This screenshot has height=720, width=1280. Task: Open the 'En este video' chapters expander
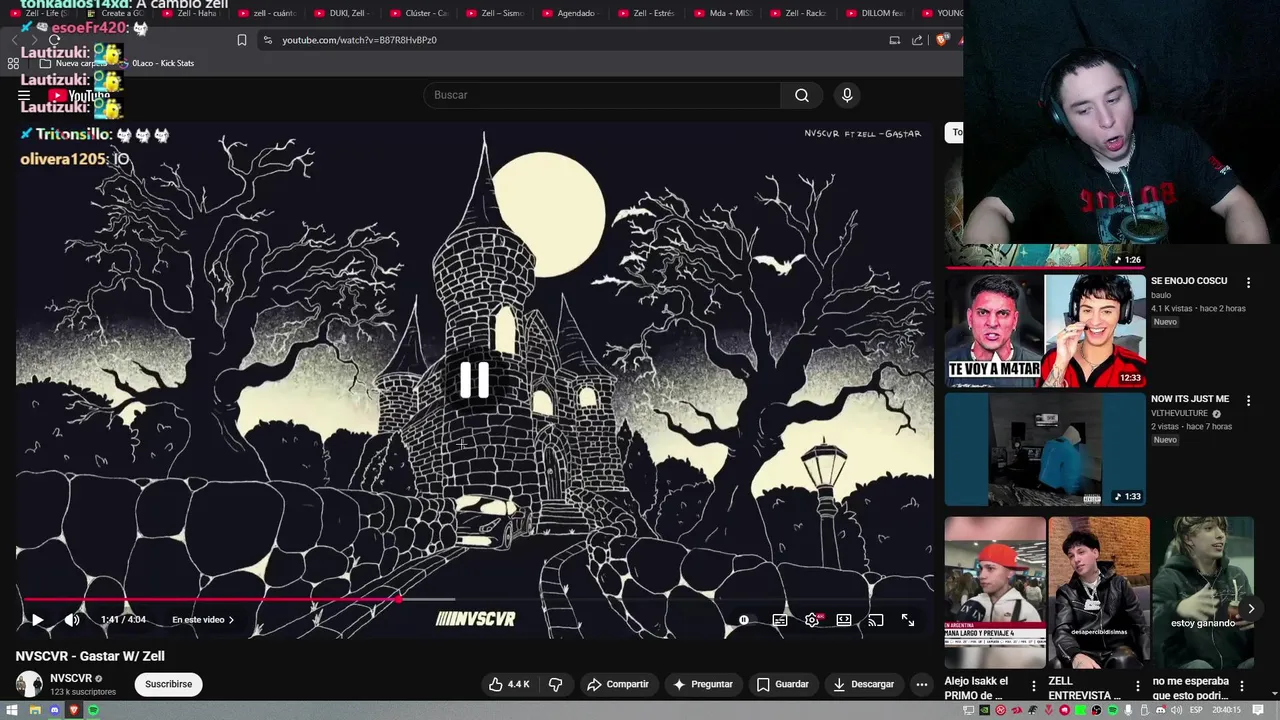pyautogui.click(x=203, y=620)
